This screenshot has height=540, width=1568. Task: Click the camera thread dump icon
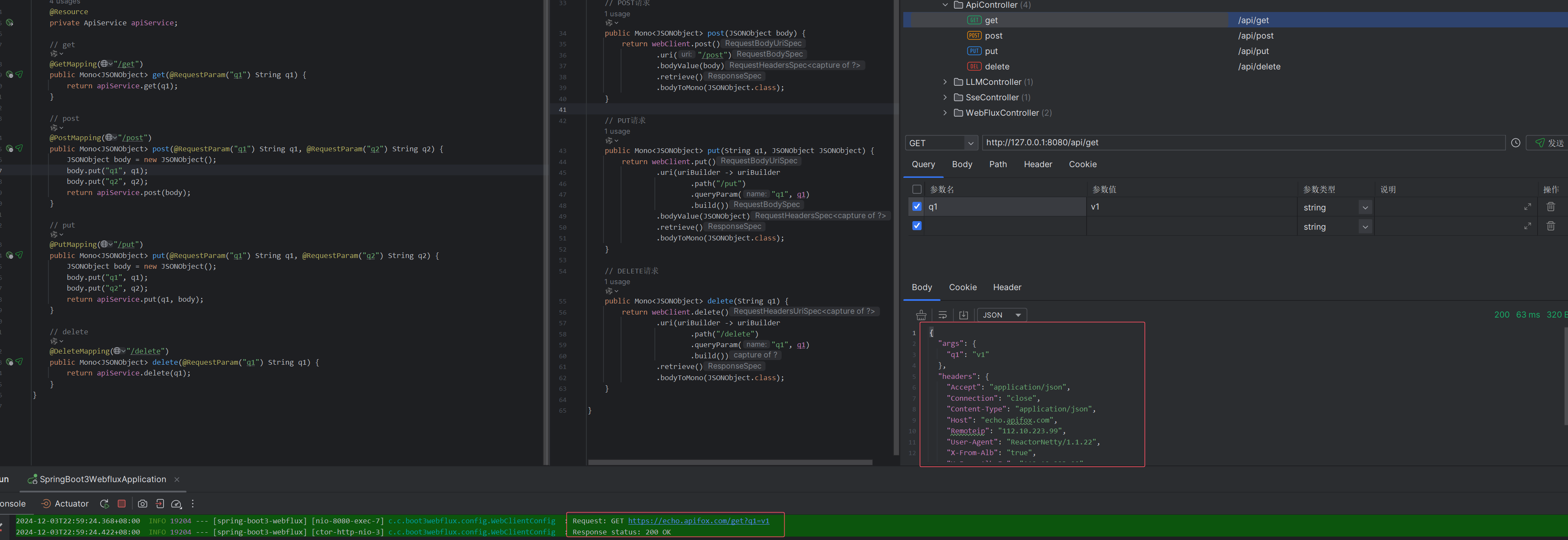coord(143,504)
